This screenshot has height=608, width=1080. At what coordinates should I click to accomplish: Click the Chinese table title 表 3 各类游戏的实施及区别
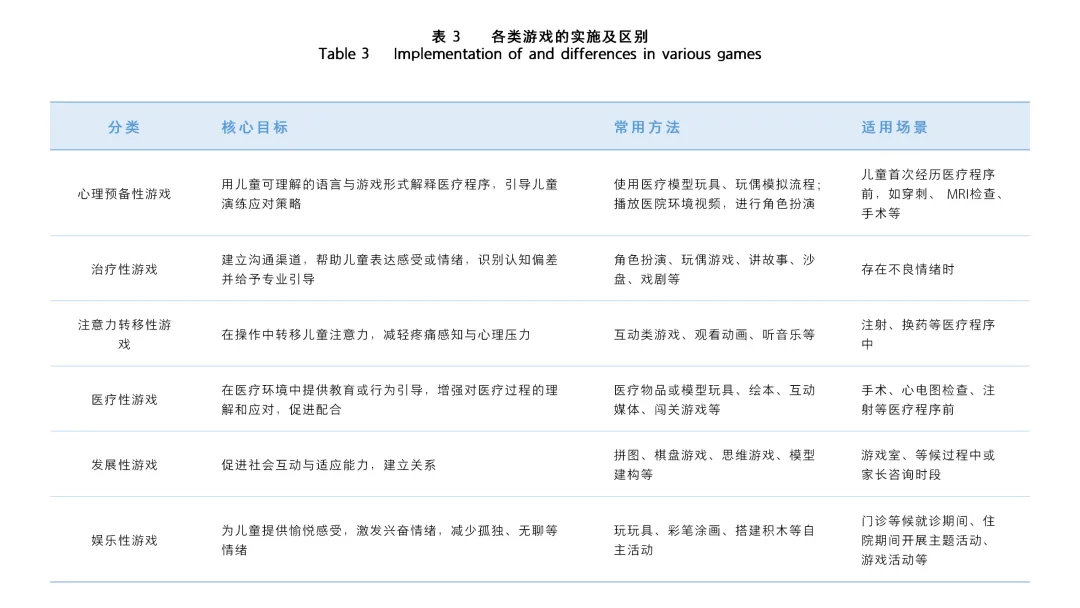[539, 36]
